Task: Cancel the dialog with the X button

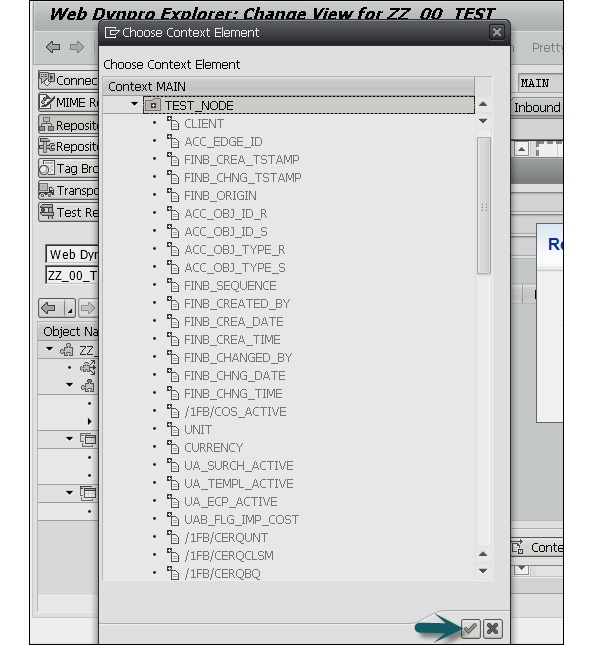Action: coord(492,628)
